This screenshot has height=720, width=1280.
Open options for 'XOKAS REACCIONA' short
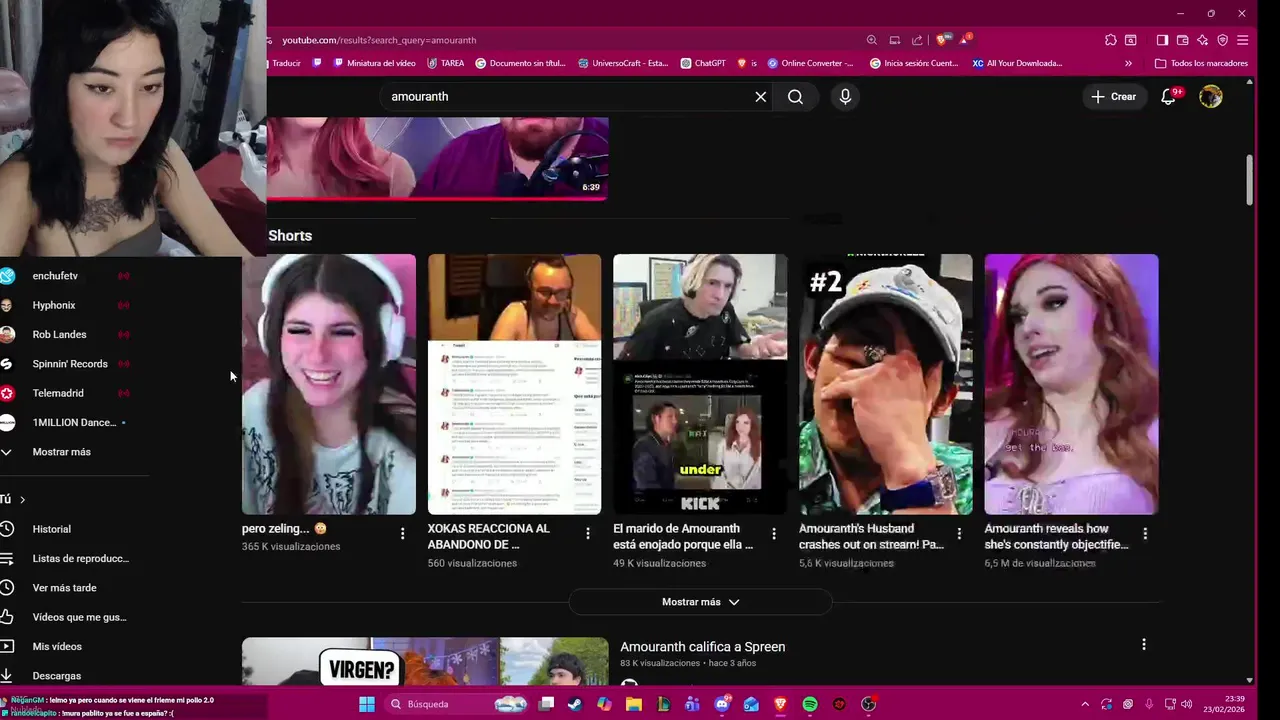coord(588,534)
